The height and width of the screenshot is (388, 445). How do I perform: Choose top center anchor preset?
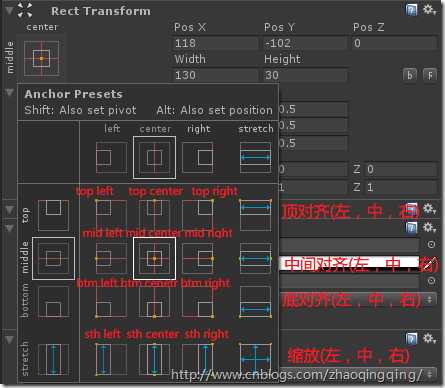click(x=154, y=215)
